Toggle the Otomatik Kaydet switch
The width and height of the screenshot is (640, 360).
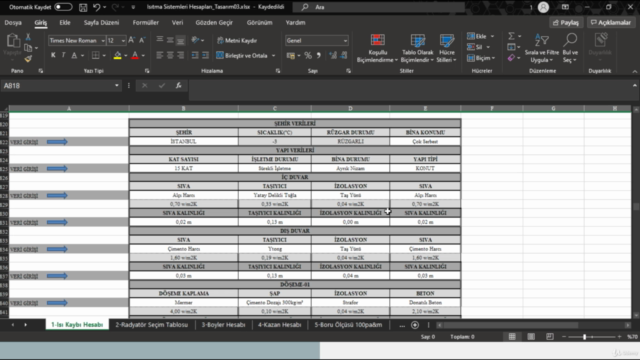[x=63, y=7]
